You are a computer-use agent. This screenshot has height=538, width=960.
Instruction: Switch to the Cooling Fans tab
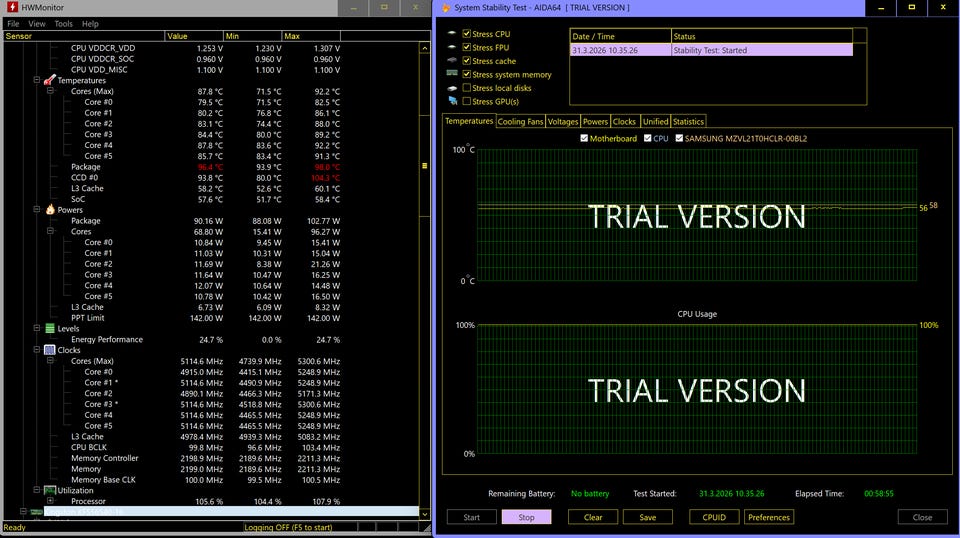pos(520,122)
